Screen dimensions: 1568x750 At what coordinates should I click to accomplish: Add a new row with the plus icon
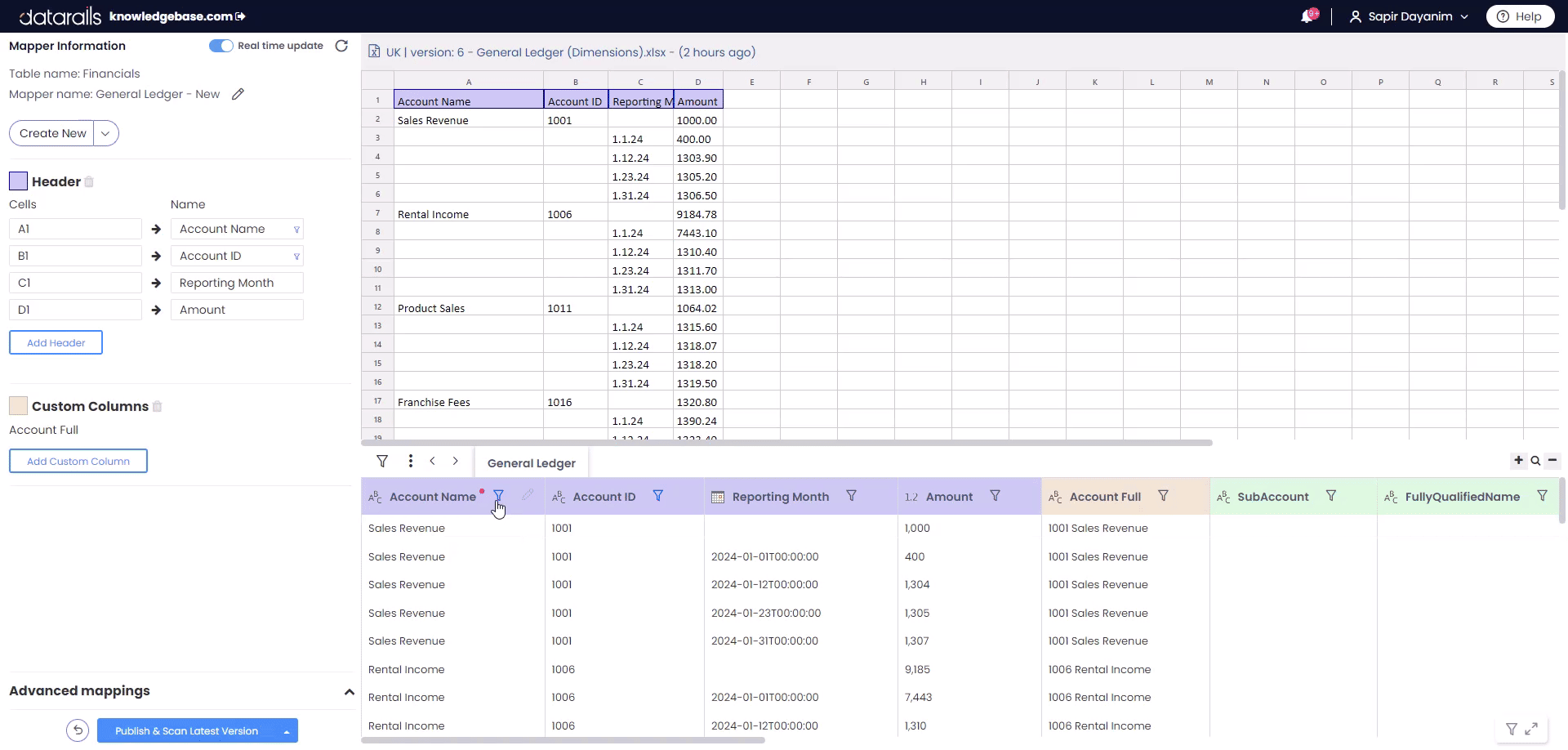point(1519,460)
